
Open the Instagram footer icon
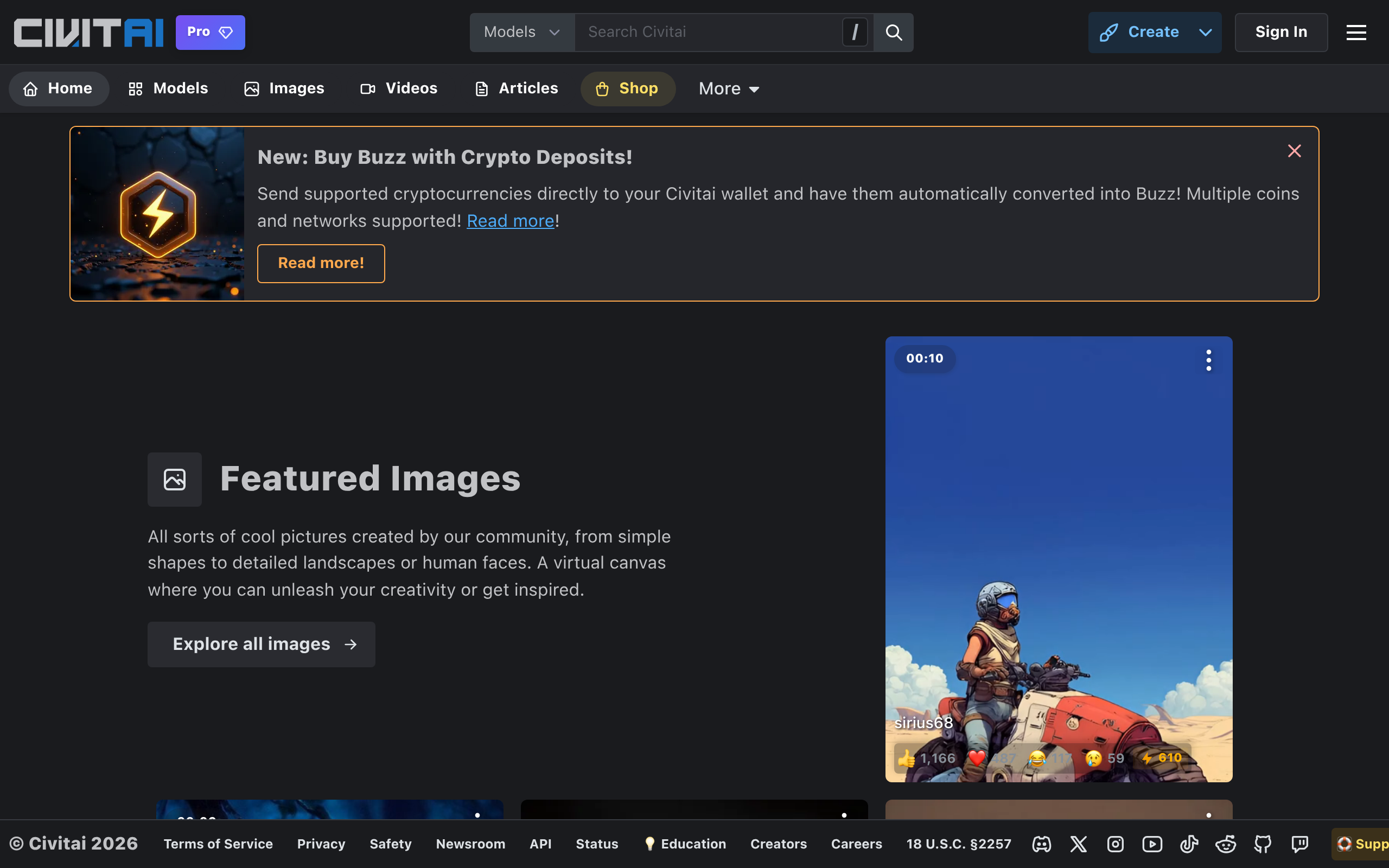(1115, 844)
